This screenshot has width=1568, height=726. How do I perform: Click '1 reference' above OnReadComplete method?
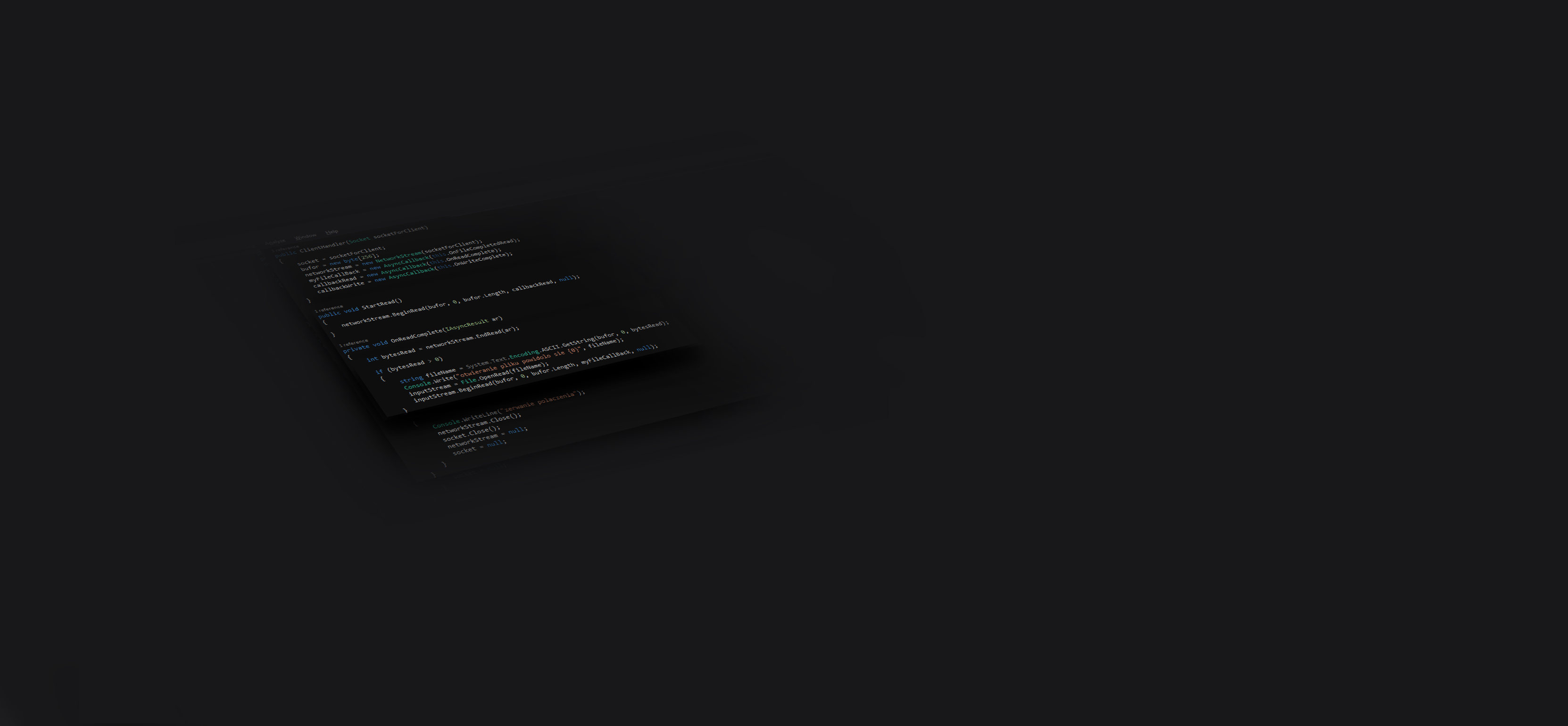pyautogui.click(x=354, y=343)
